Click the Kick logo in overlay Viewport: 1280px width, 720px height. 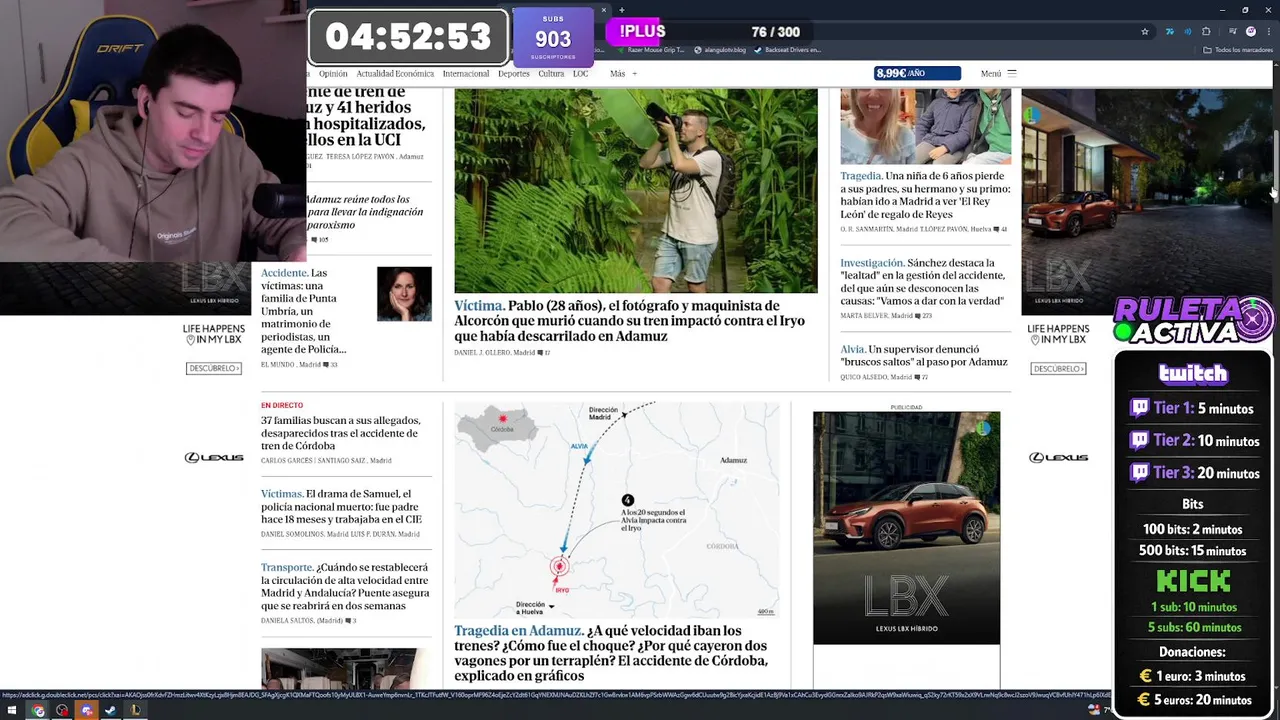click(x=1192, y=581)
